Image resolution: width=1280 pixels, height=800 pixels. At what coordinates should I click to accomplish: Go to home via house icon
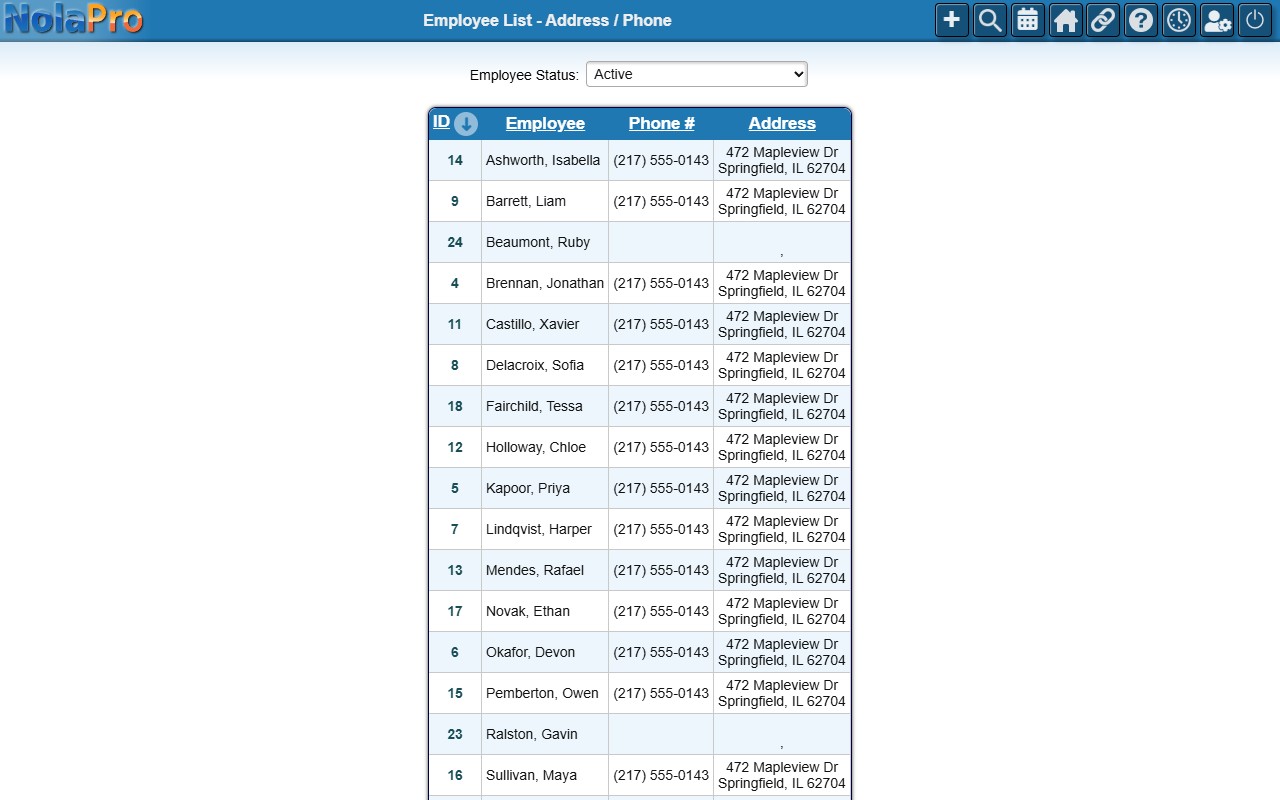1066,20
